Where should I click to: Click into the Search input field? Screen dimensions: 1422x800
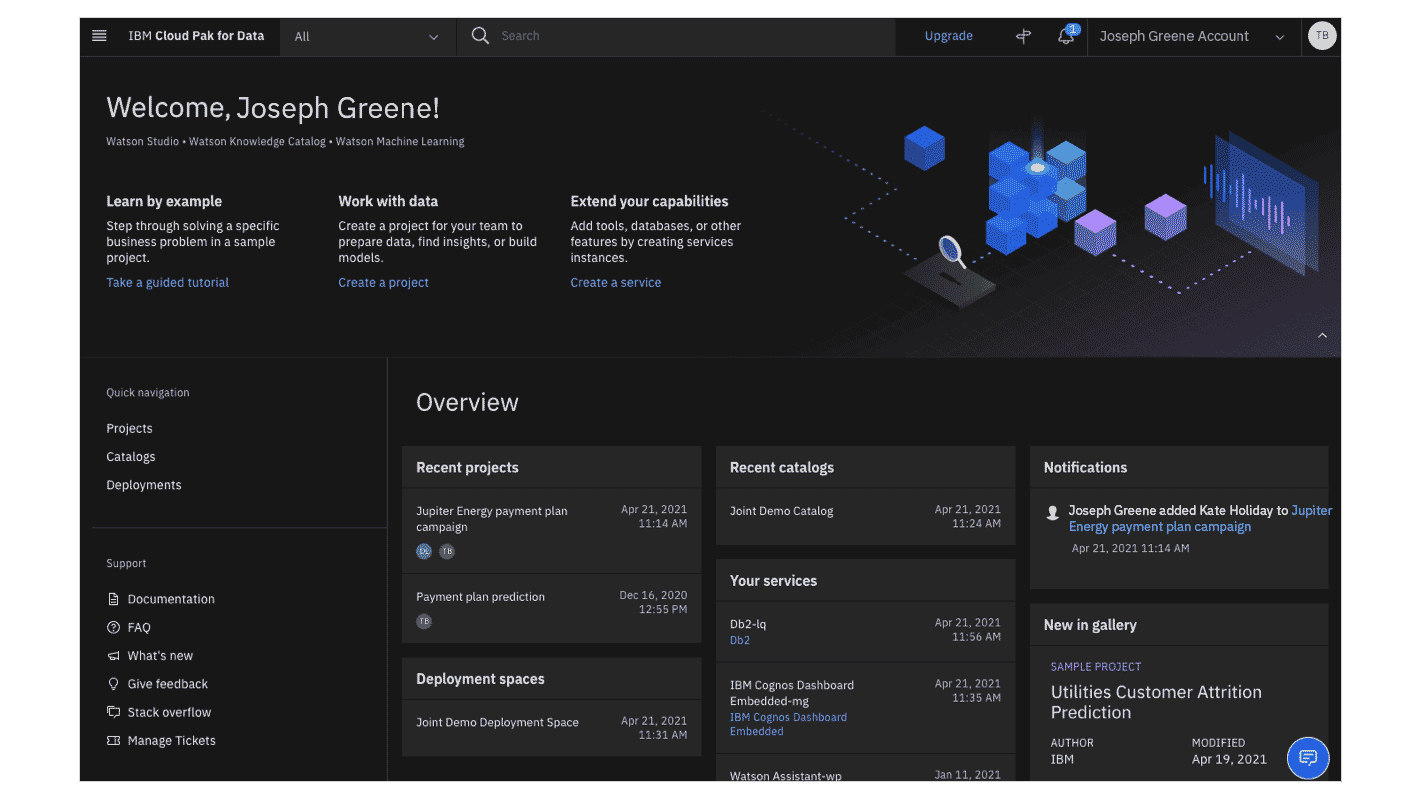pyautogui.click(x=690, y=36)
